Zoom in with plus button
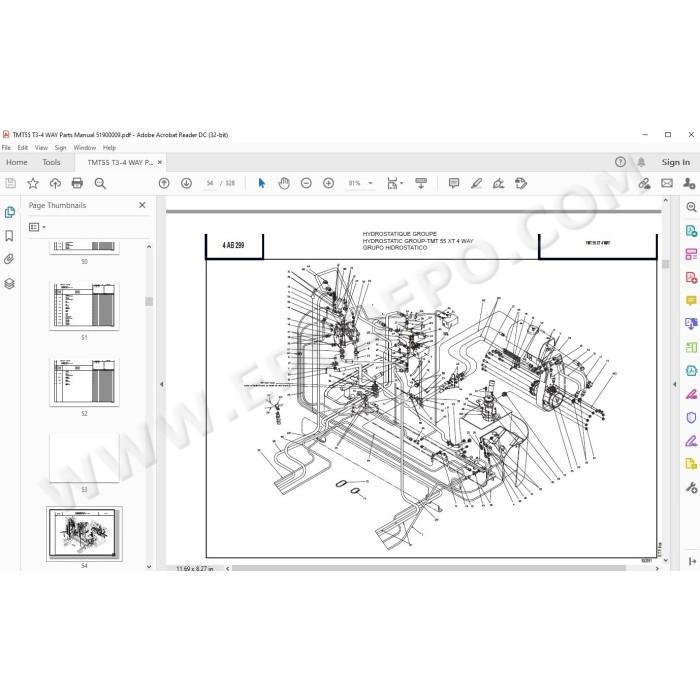 328,183
